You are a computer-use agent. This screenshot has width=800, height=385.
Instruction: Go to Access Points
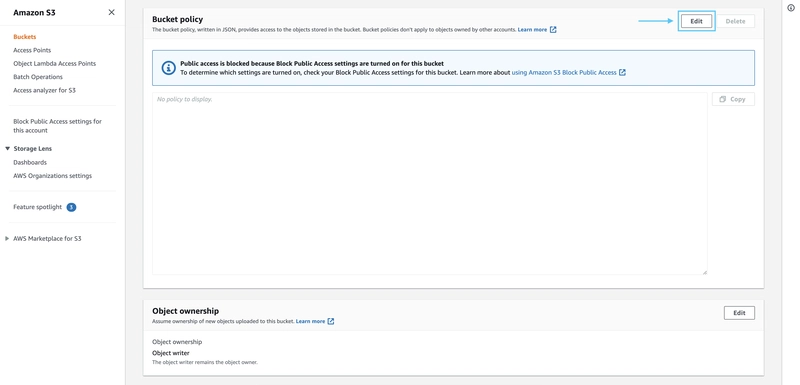[x=32, y=50]
